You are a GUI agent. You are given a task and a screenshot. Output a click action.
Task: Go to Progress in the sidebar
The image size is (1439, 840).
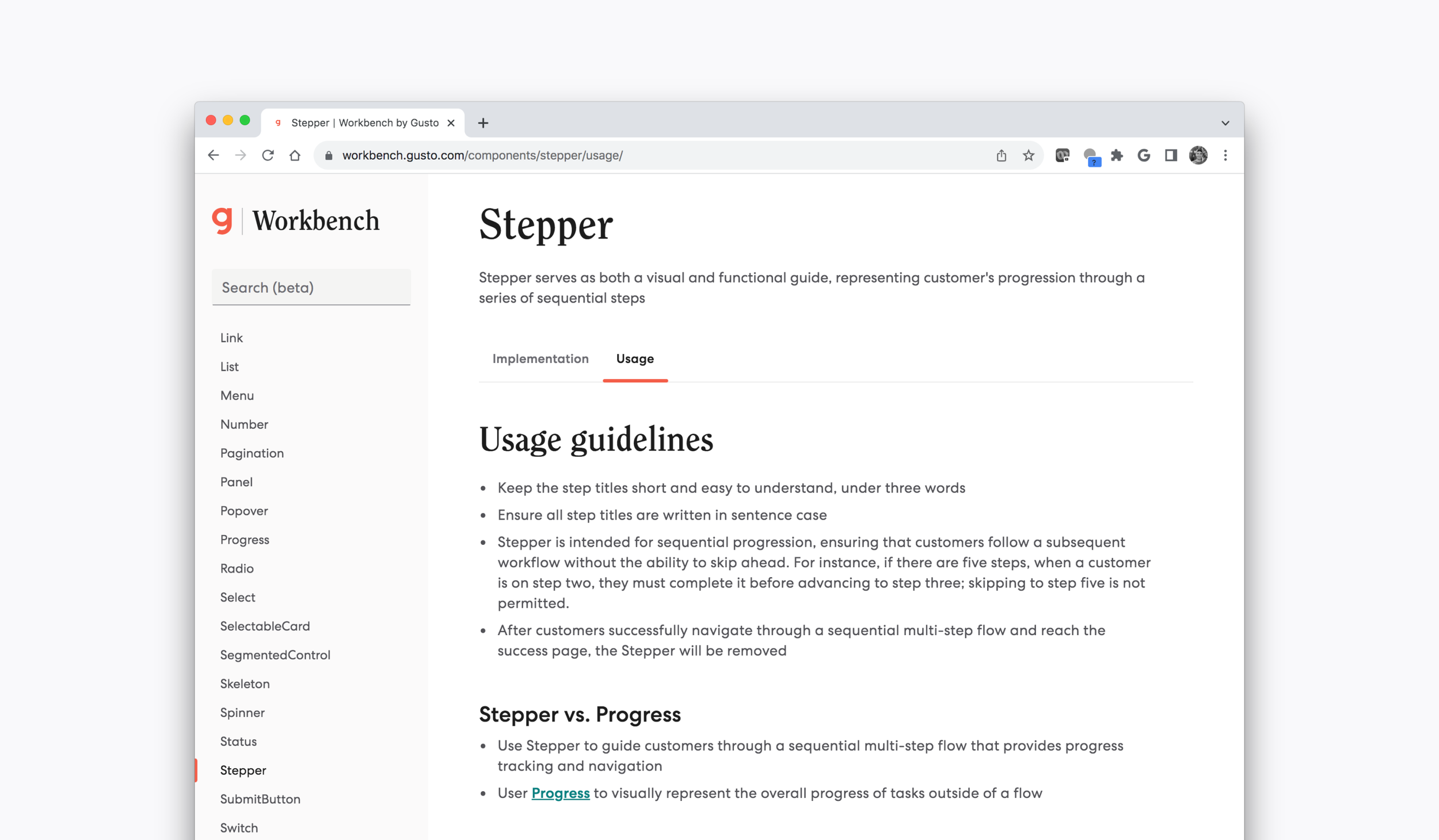pyautogui.click(x=245, y=540)
